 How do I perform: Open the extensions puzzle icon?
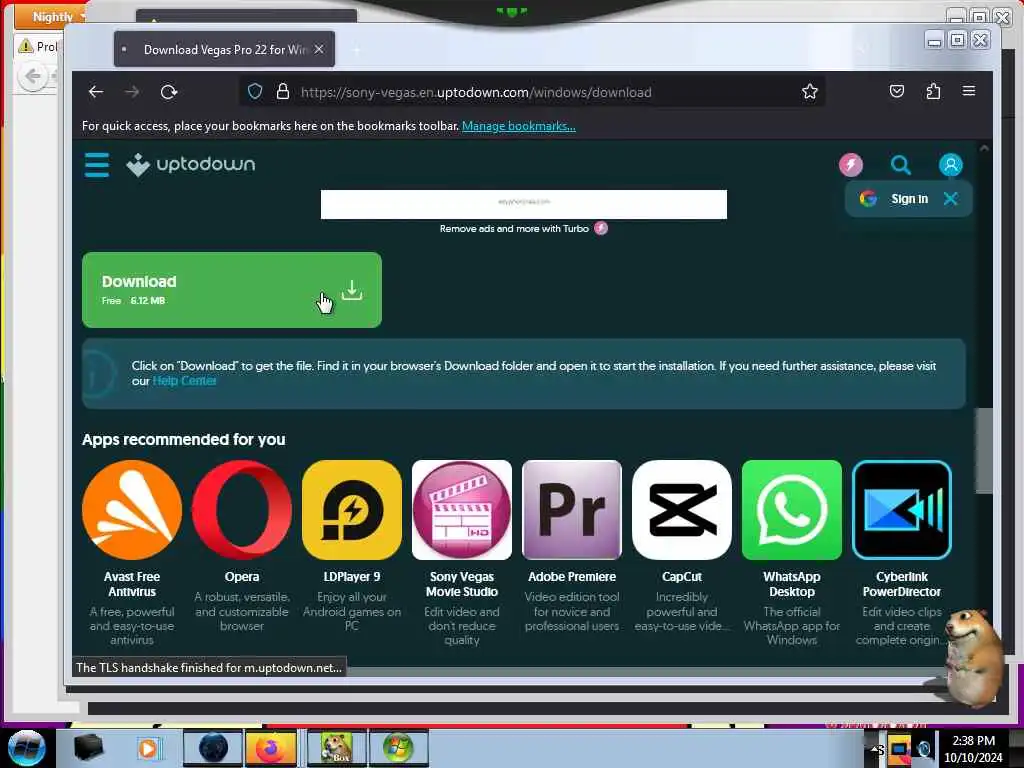pyautogui.click(x=933, y=91)
